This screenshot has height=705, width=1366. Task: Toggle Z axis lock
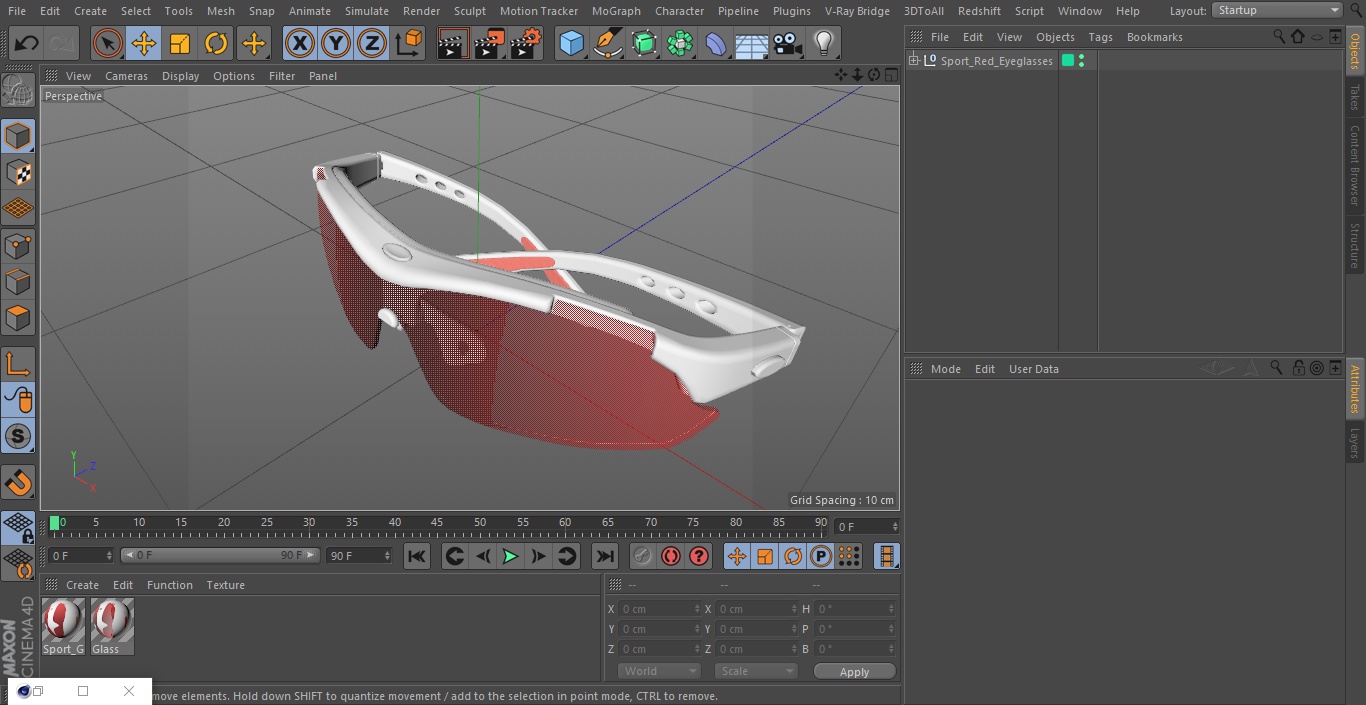tap(372, 44)
